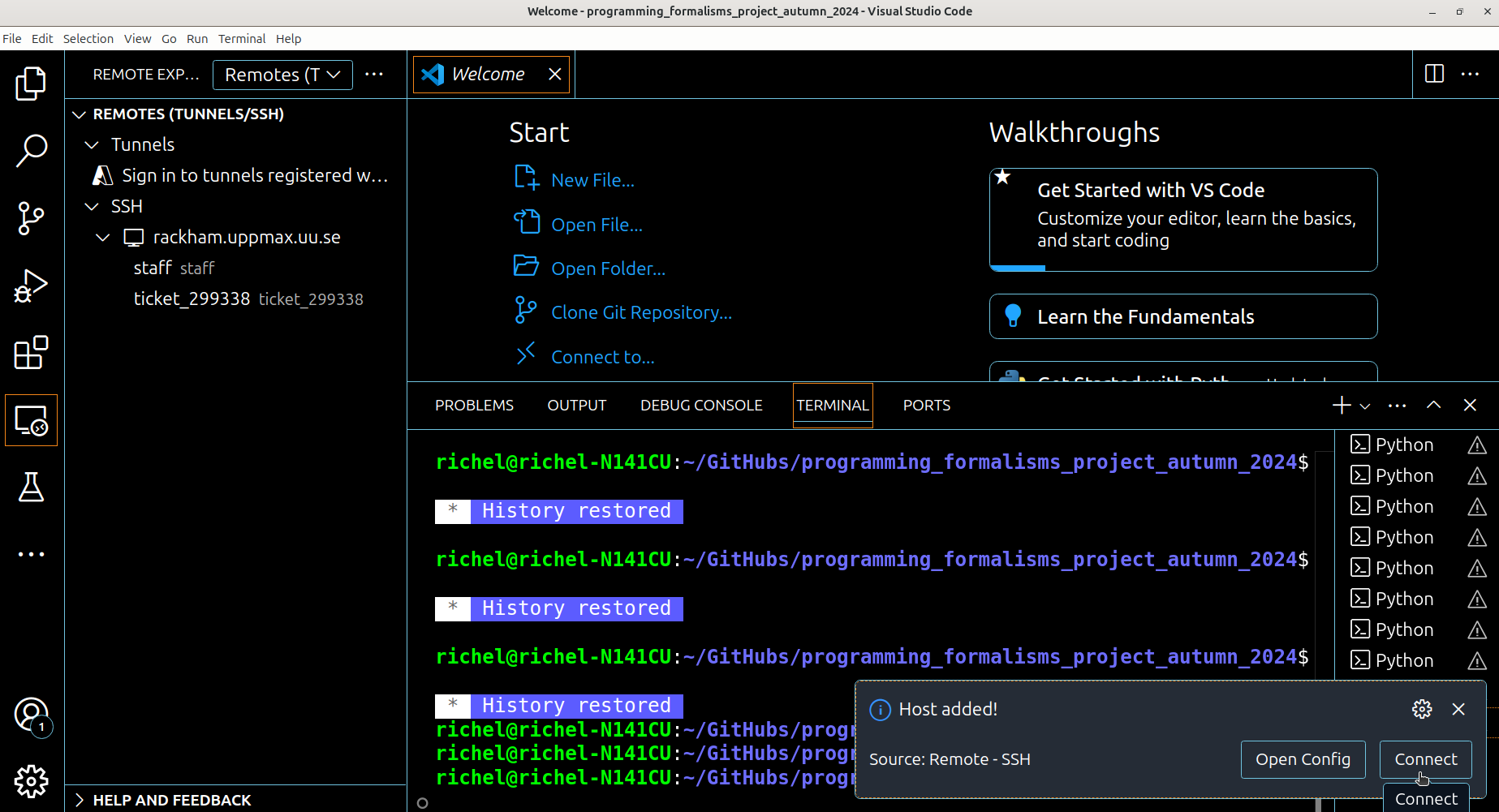Maximize the panel with up chevron

(x=1434, y=405)
